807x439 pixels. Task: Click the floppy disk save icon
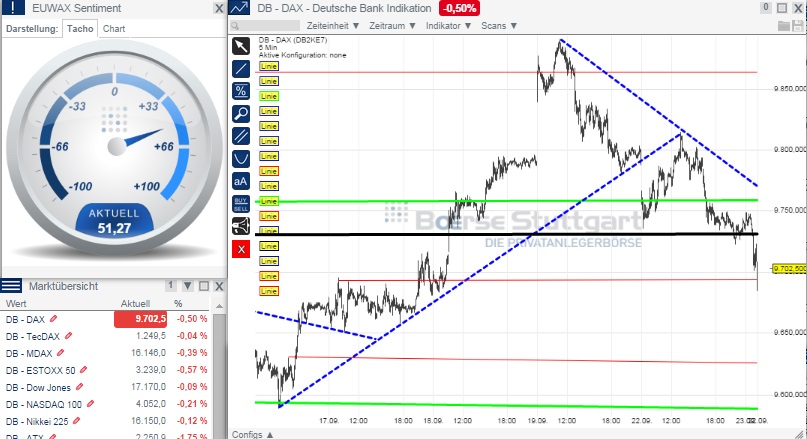(798, 26)
